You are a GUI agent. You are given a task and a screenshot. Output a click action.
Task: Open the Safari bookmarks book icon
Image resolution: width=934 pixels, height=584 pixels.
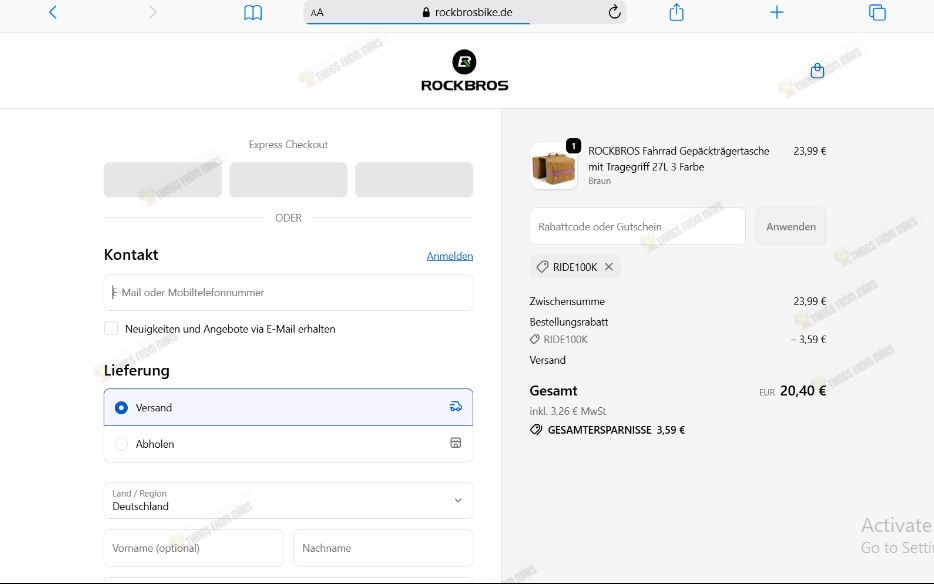coord(253,12)
